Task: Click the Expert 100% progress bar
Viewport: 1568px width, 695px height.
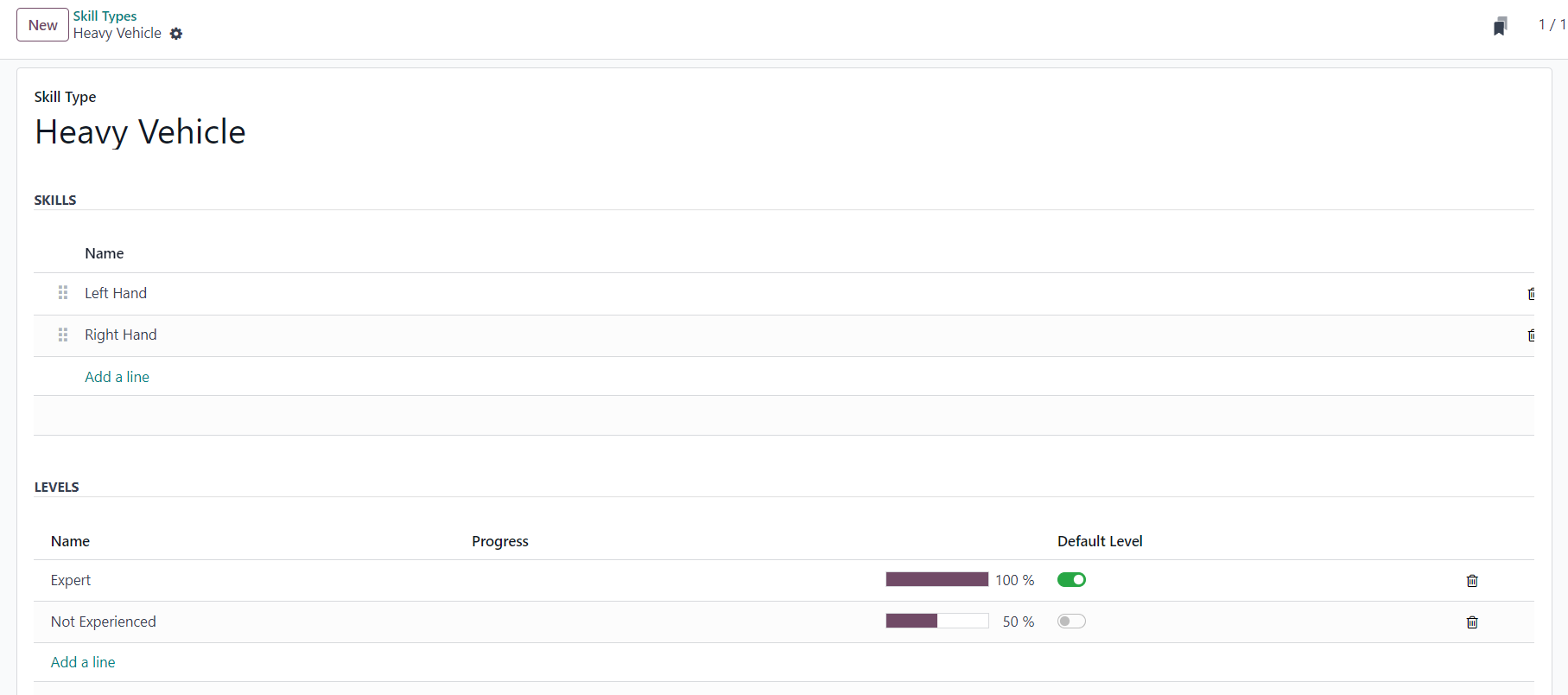Action: [x=936, y=579]
